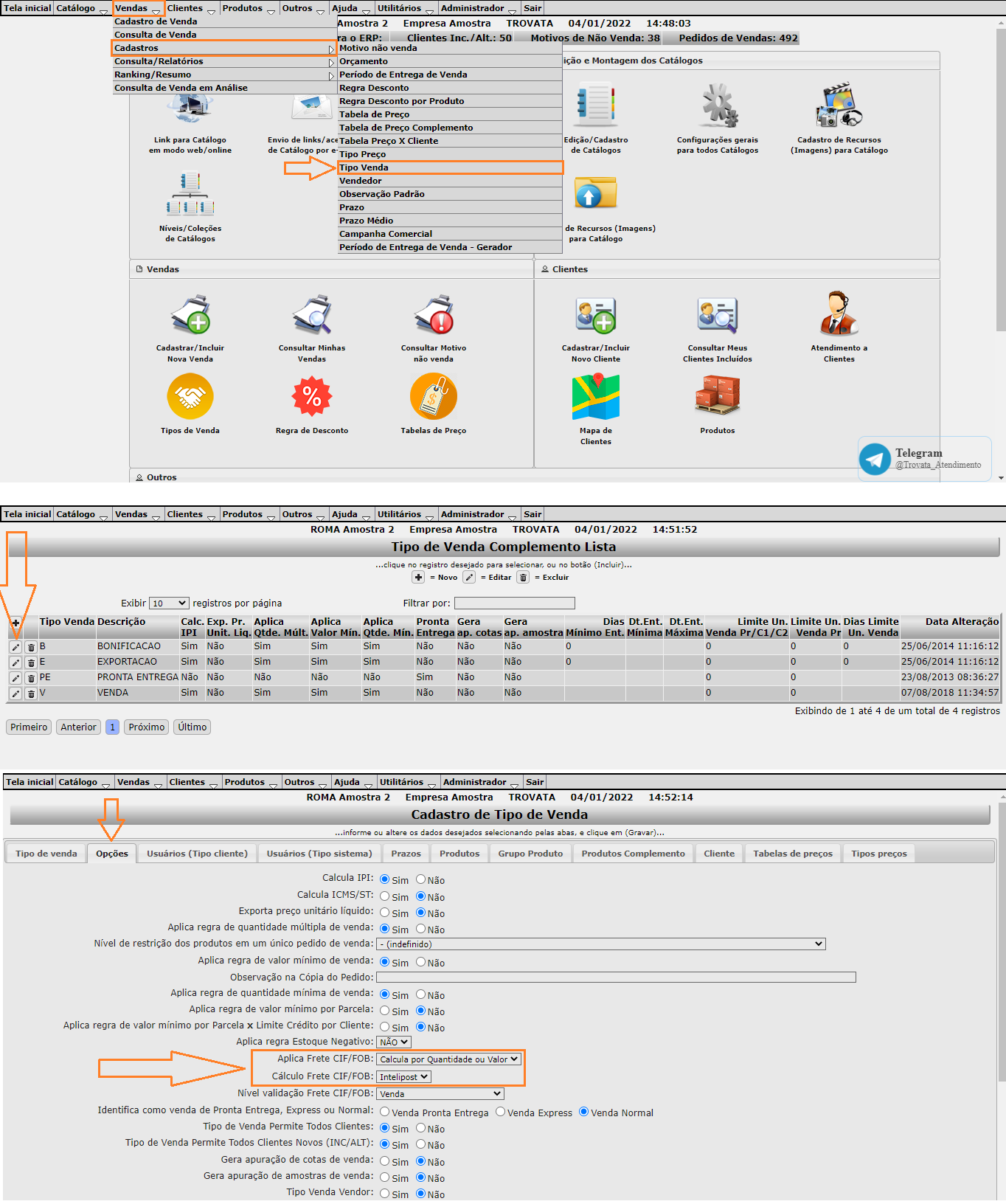Screen dimensions: 1006x1204
Task: Select Não for Calcula IPI
Action: [x=421, y=879]
